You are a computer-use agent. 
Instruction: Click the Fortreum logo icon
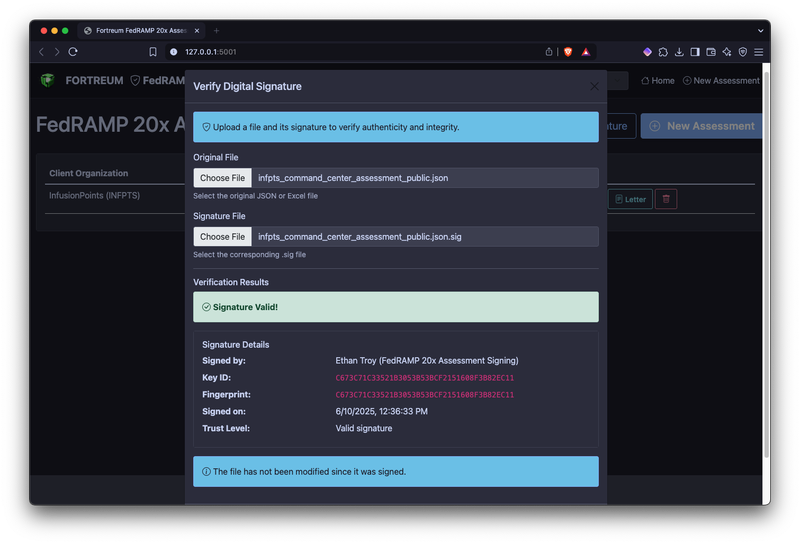click(47, 80)
